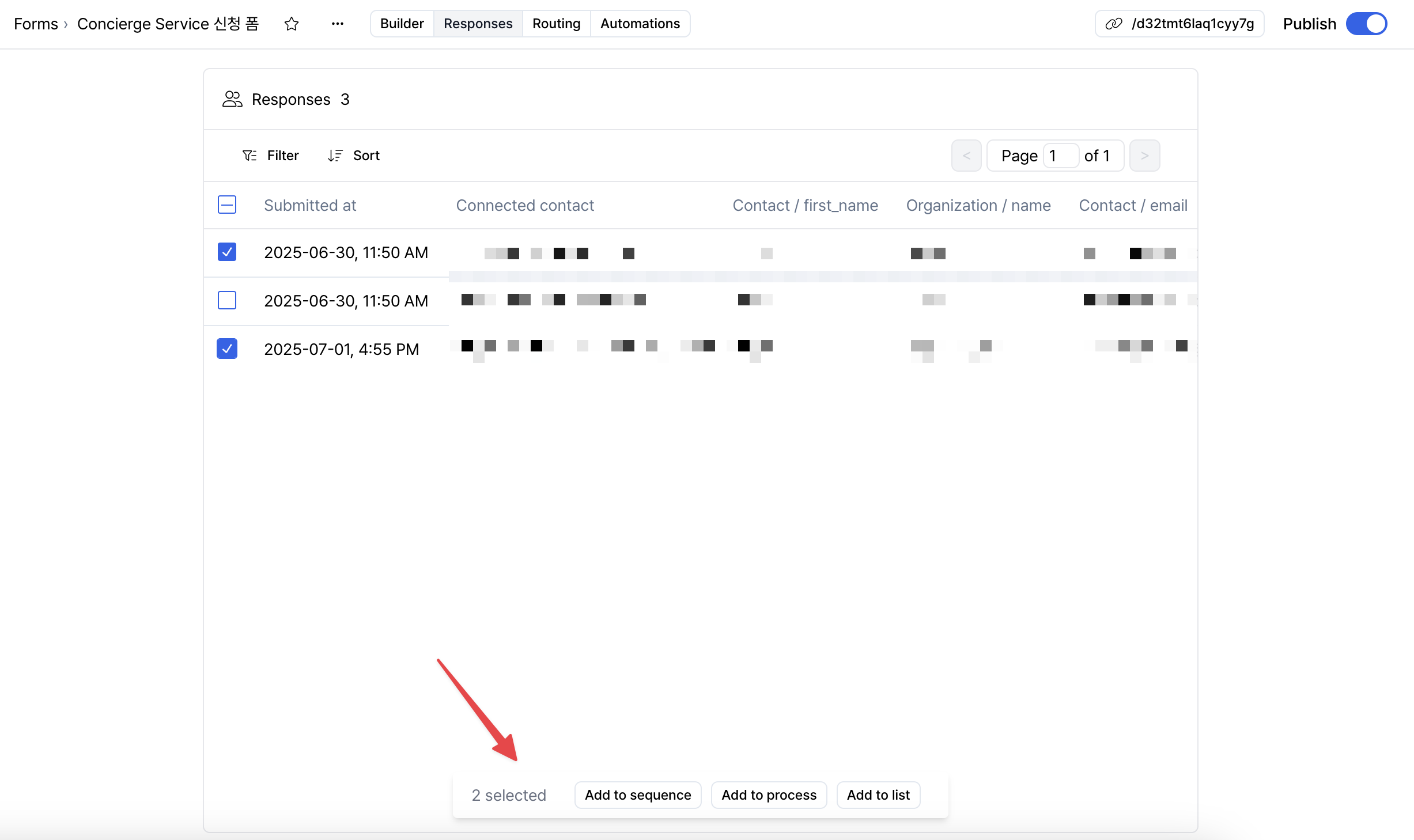Click Add to sequence button
Screen dimensions: 1414x840
[x=637, y=795]
